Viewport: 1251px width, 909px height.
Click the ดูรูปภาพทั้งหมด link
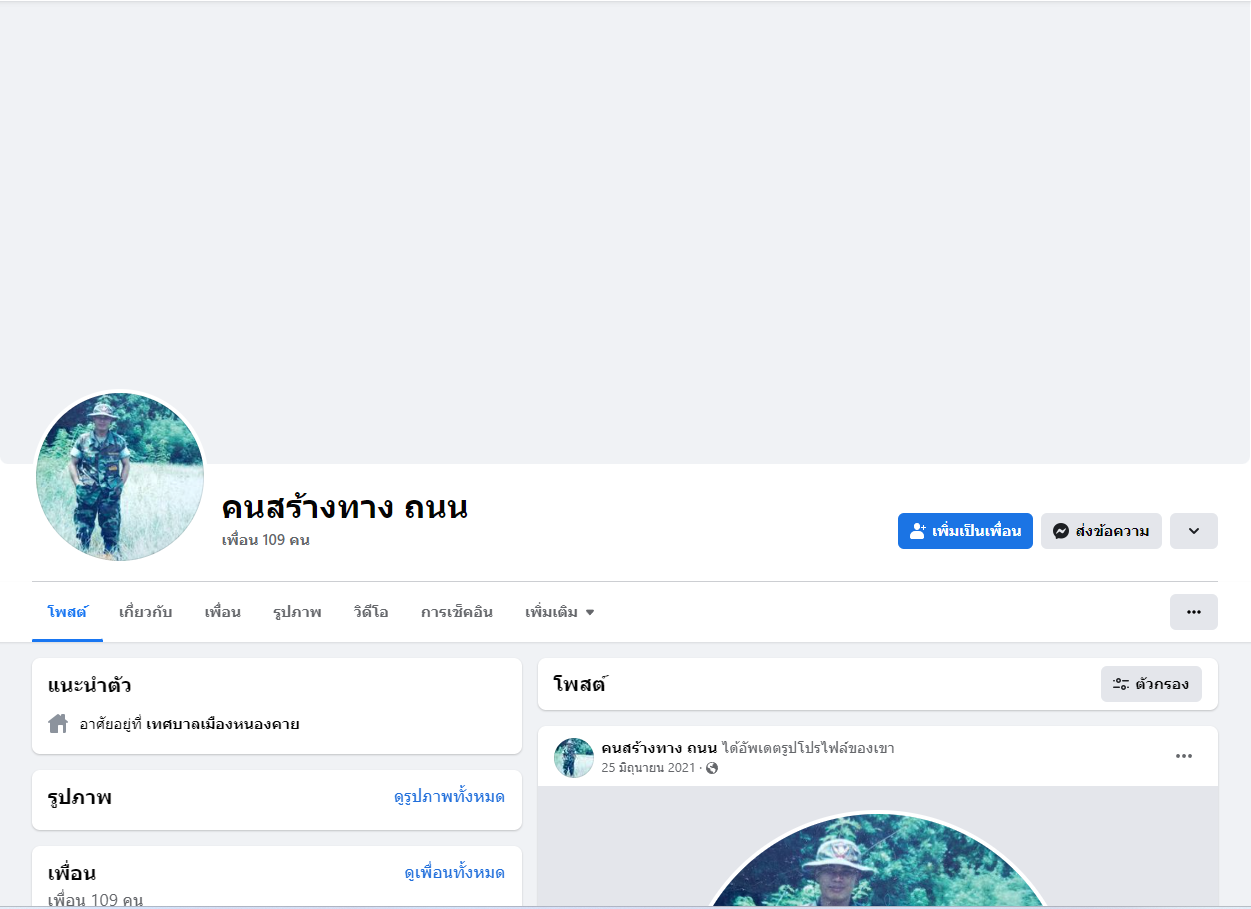pos(449,797)
